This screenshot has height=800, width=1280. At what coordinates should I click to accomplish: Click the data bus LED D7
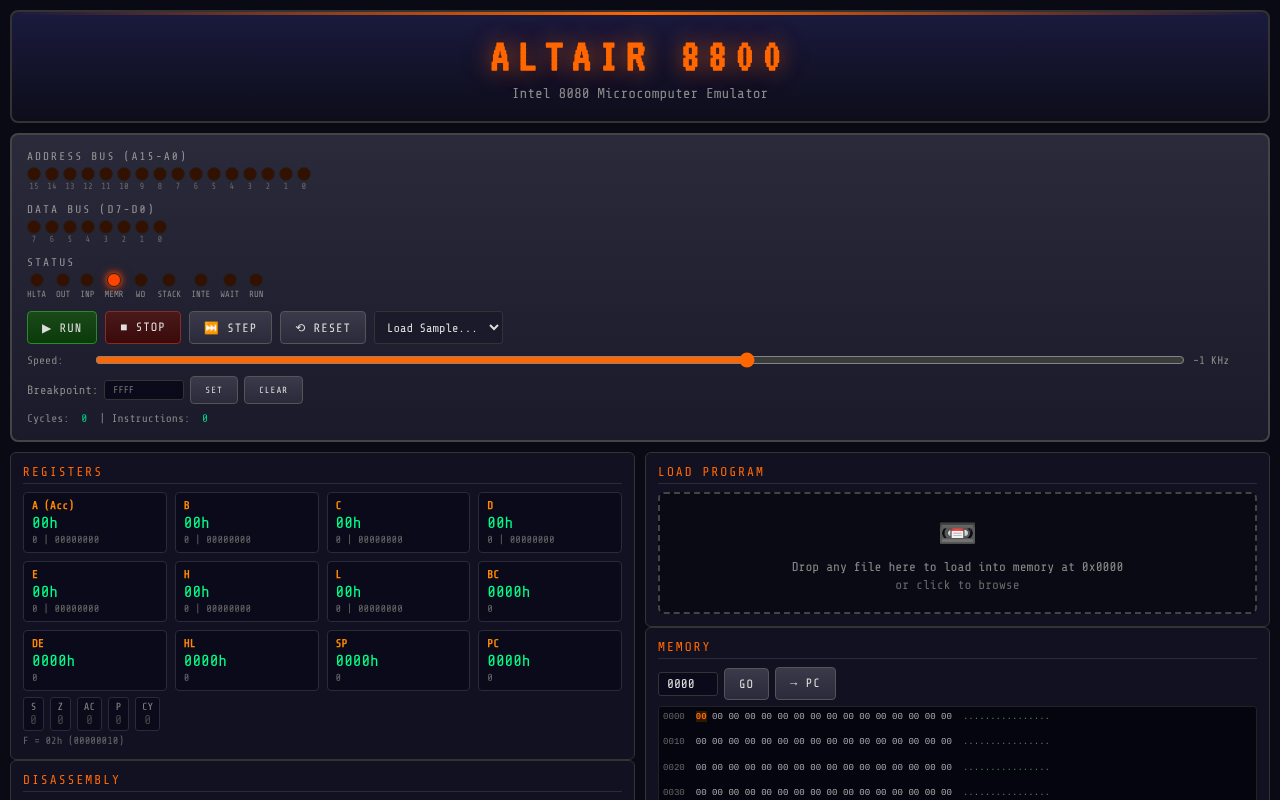(34, 227)
